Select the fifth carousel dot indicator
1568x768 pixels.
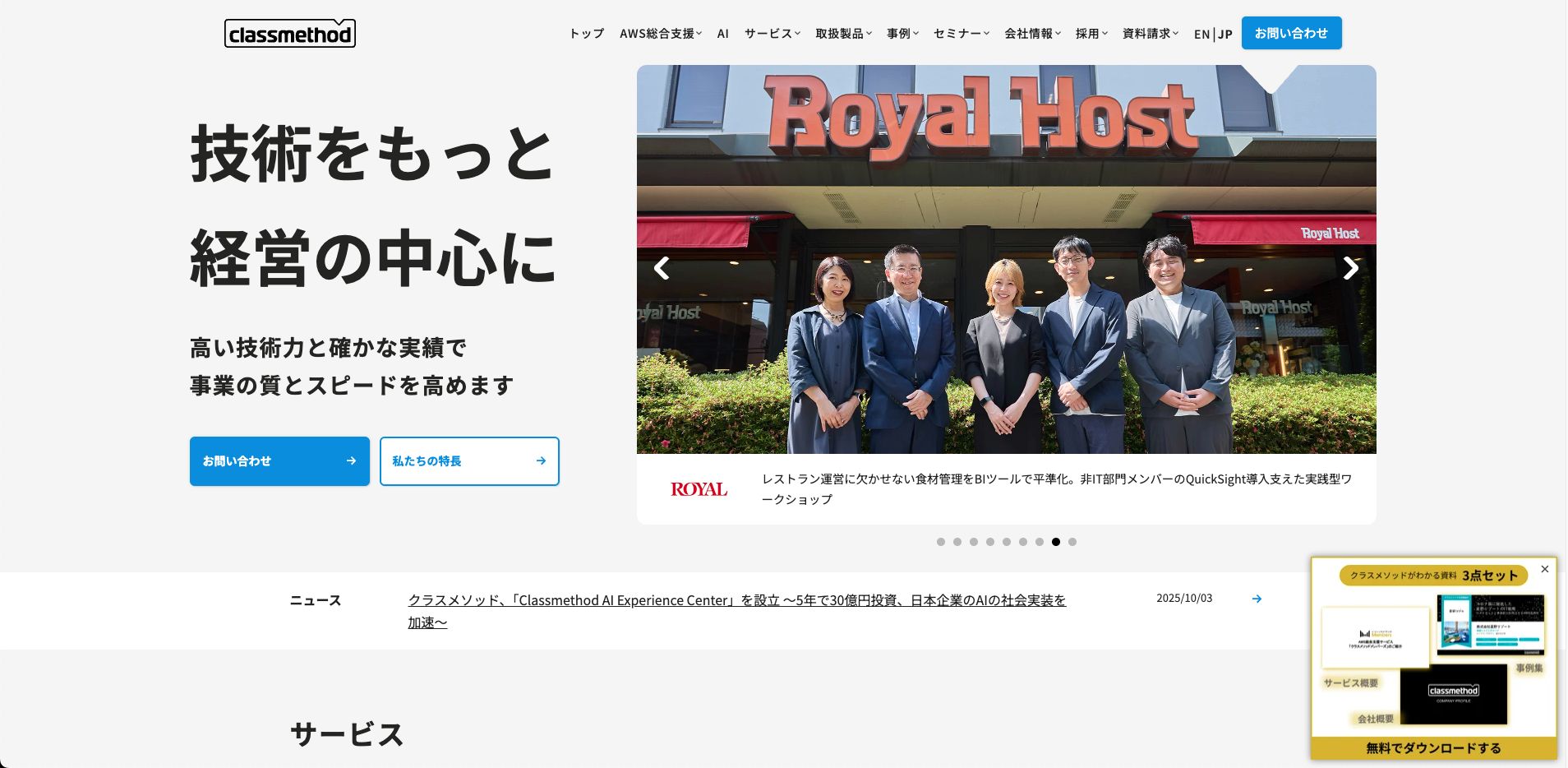1007,542
